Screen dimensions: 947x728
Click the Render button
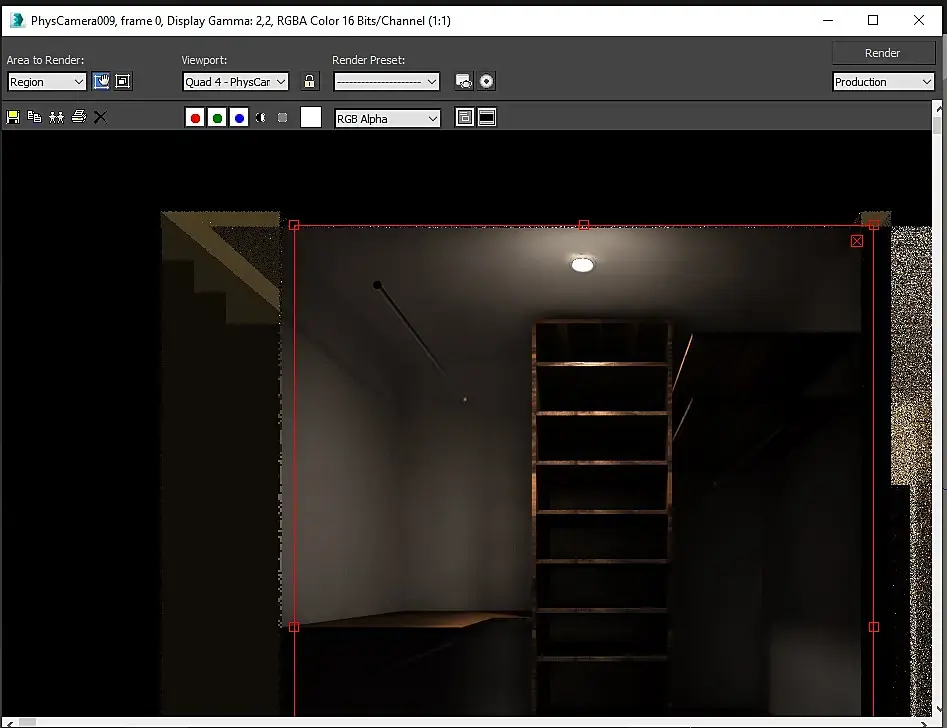tap(882, 53)
